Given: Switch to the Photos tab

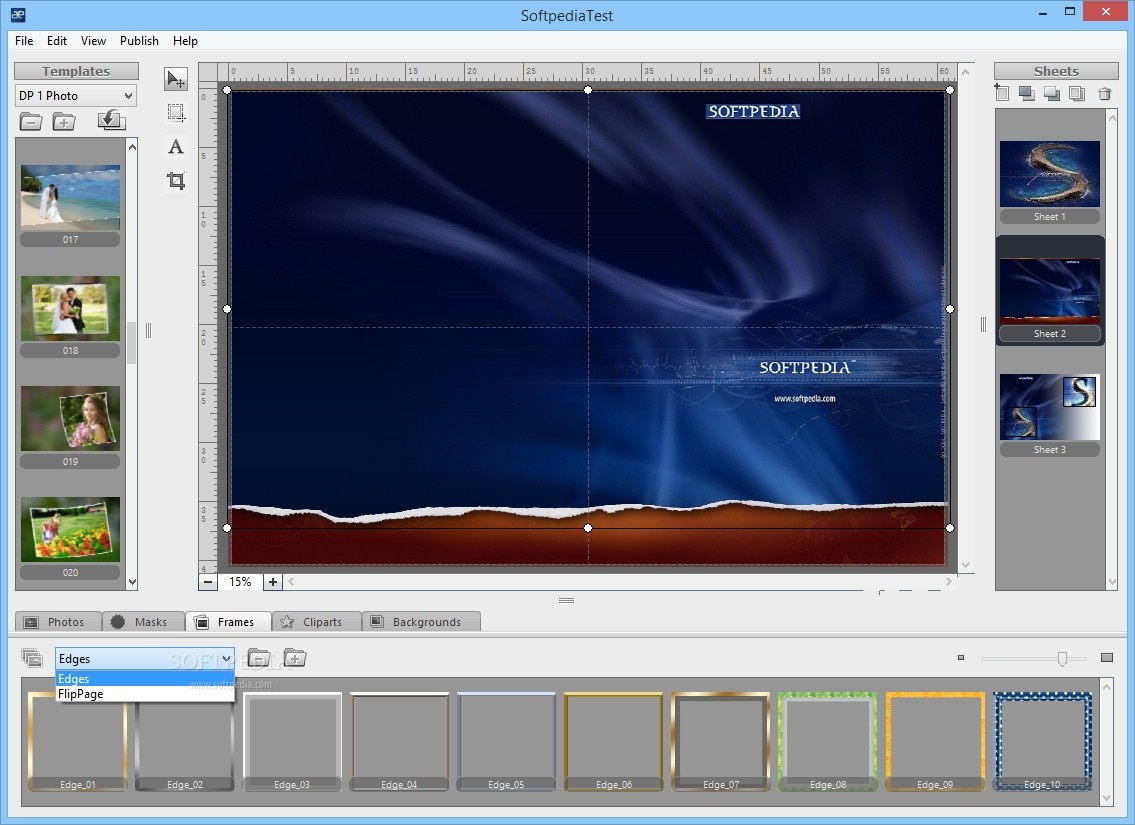Looking at the screenshot, I should (x=57, y=622).
